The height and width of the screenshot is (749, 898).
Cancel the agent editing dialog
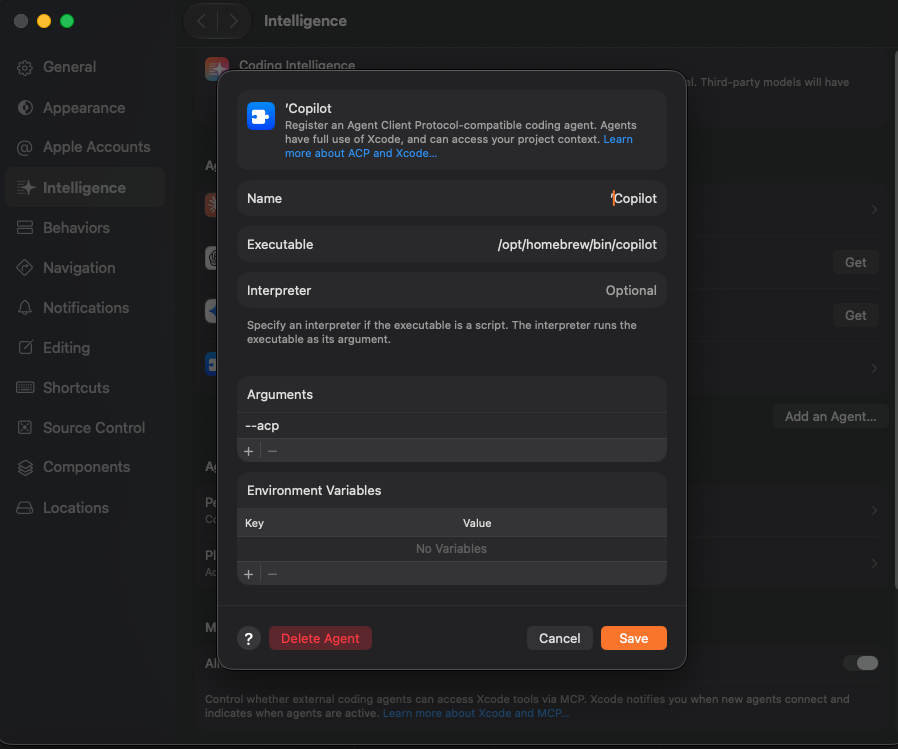[x=560, y=638]
